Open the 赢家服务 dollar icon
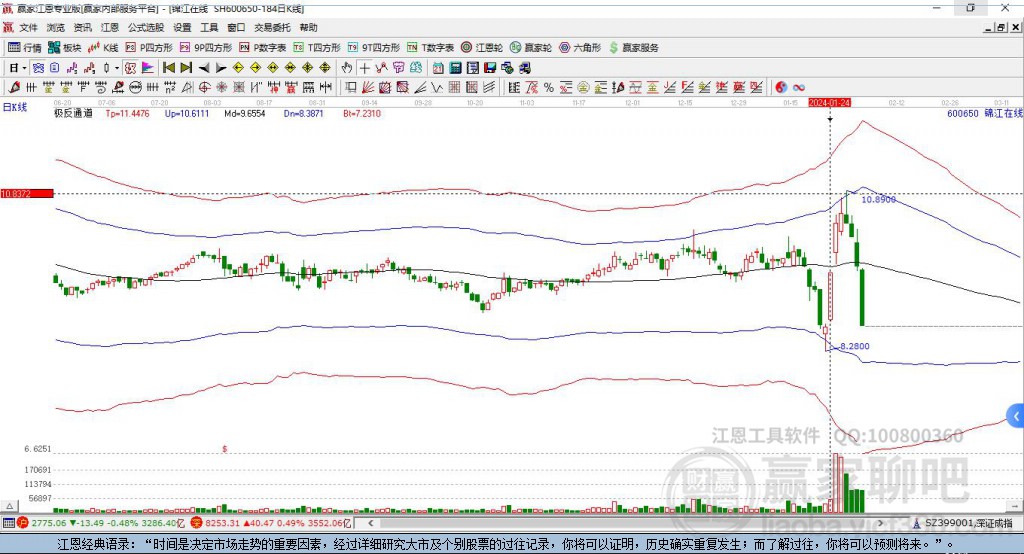This screenshot has height=554, width=1024. (633, 48)
